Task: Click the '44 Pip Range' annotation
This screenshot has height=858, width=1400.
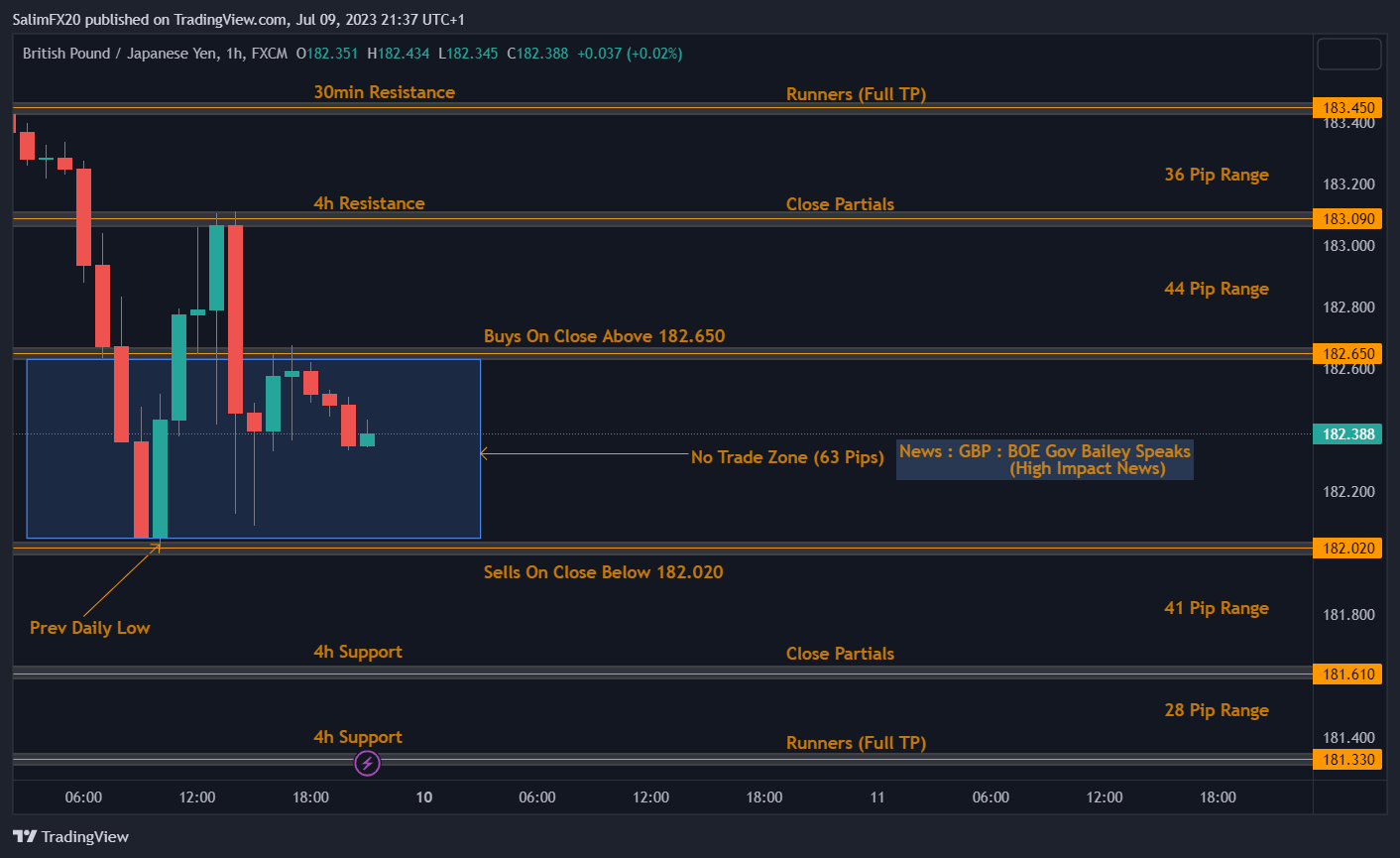Action: [1216, 289]
